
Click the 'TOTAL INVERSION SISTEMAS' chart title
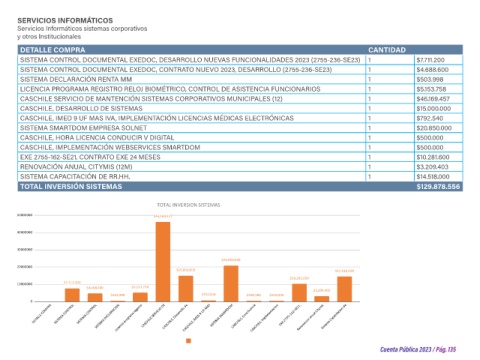[x=188, y=205]
